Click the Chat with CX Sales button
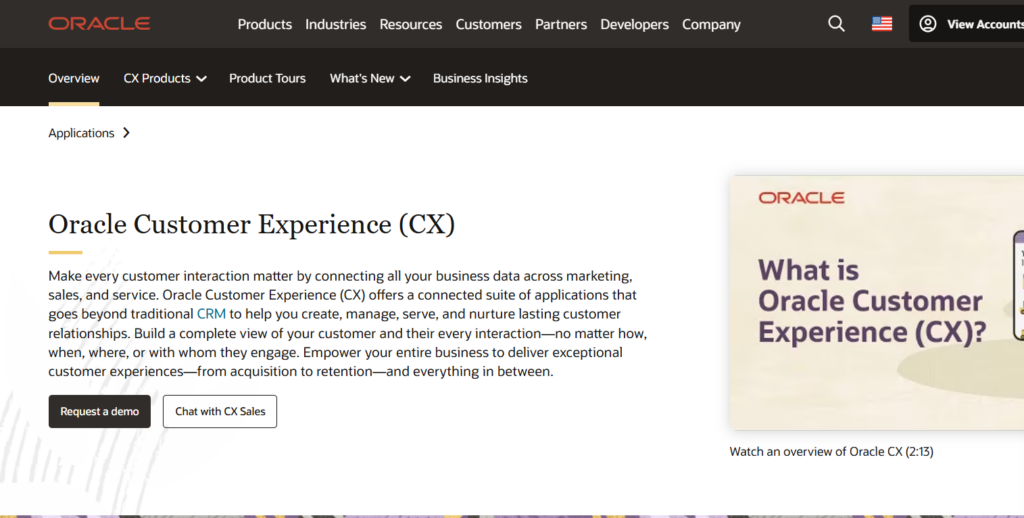Viewport: 1024px width, 518px height. 220,411
